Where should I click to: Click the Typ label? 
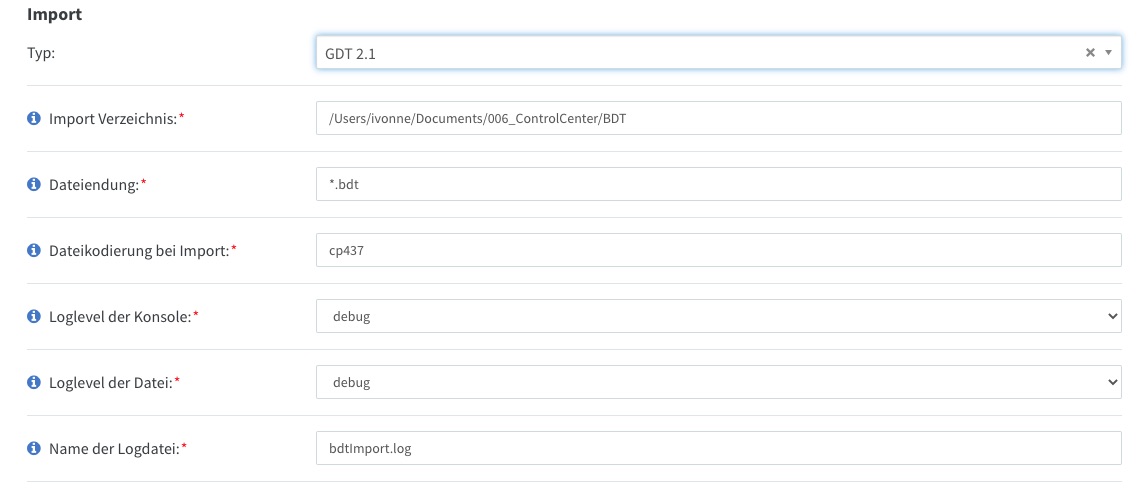click(x=41, y=53)
